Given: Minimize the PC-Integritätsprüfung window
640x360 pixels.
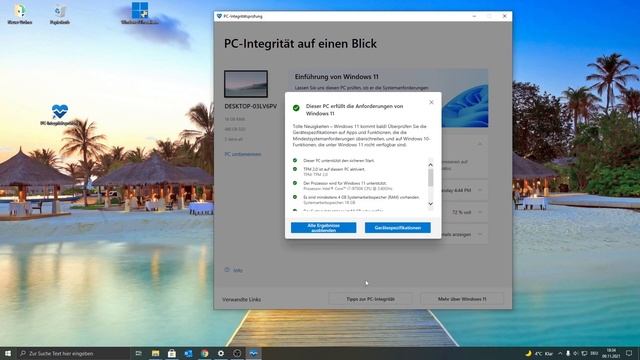Looking at the screenshot, I should [x=474, y=16].
